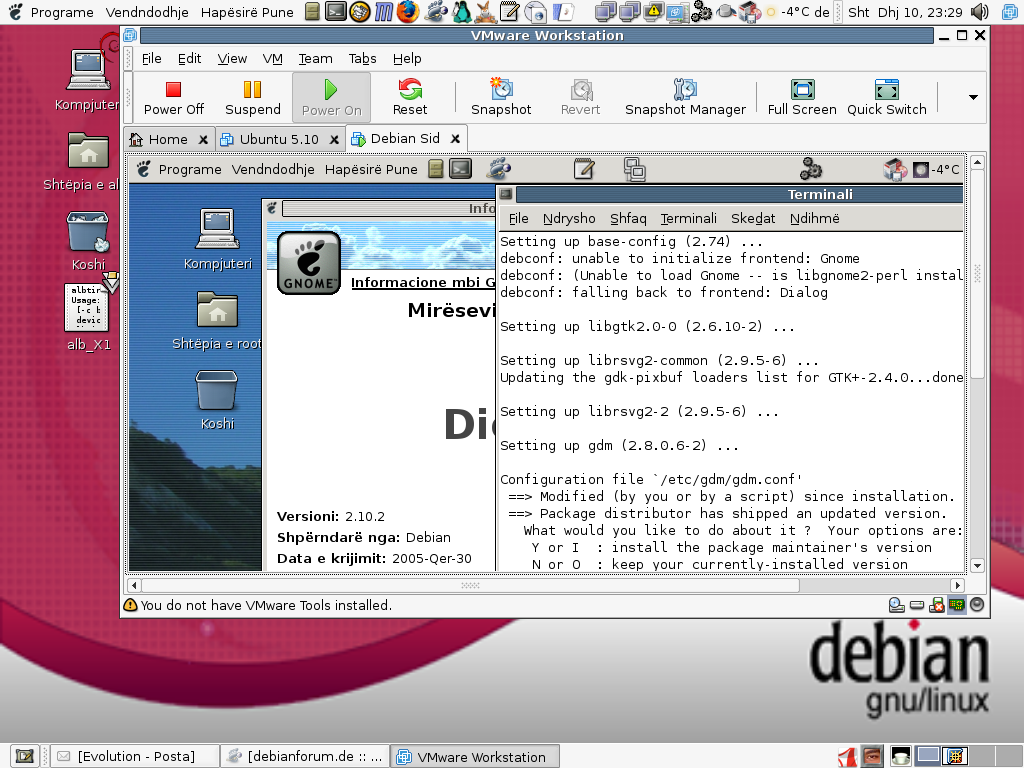Take a Snapshot of the VM

click(x=501, y=98)
